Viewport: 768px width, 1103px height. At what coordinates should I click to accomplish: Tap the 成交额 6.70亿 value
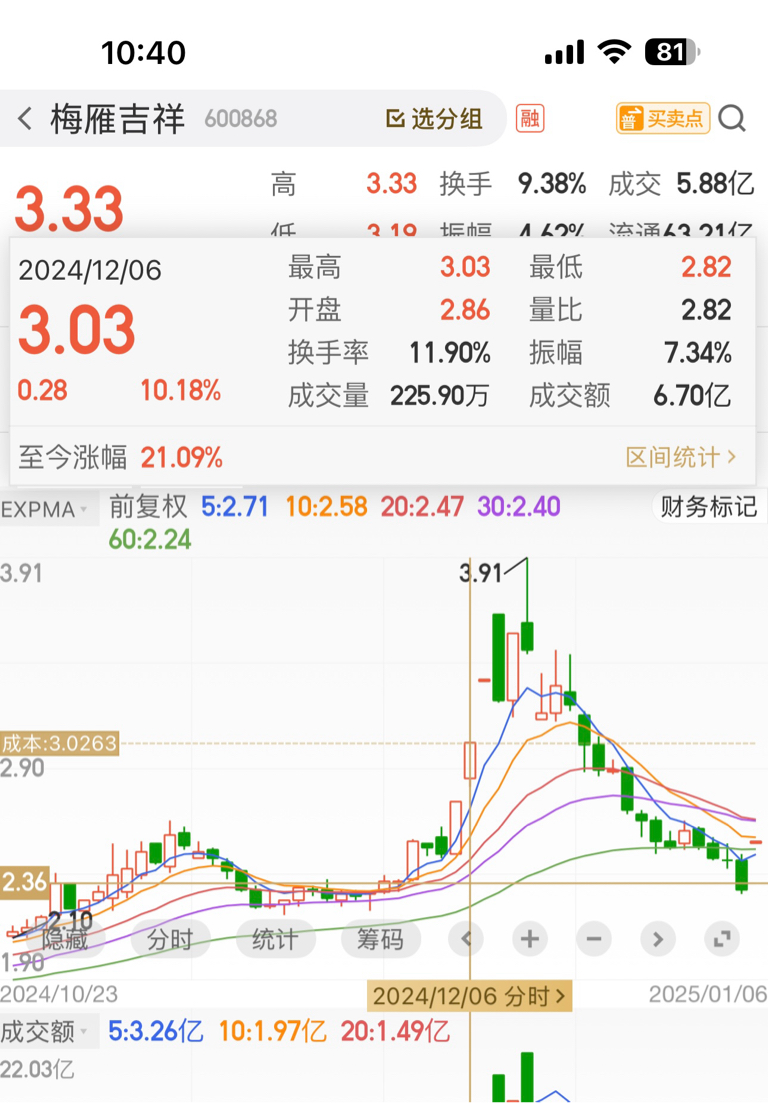click(x=692, y=395)
